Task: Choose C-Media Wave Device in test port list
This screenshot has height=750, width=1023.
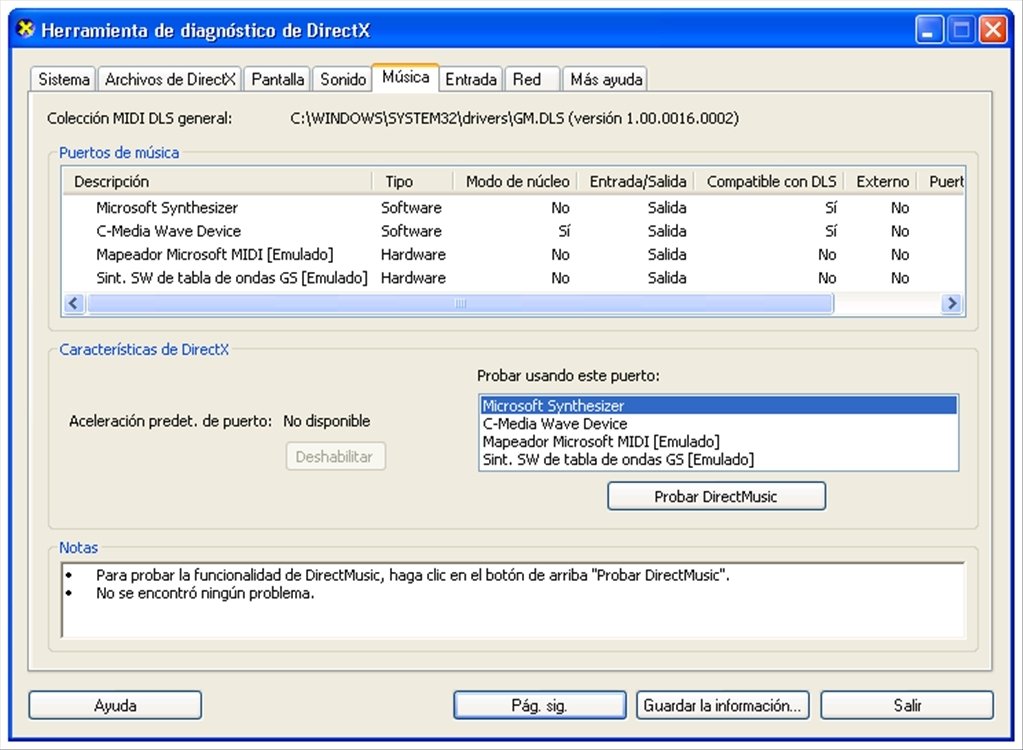Action: pyautogui.click(x=718, y=423)
